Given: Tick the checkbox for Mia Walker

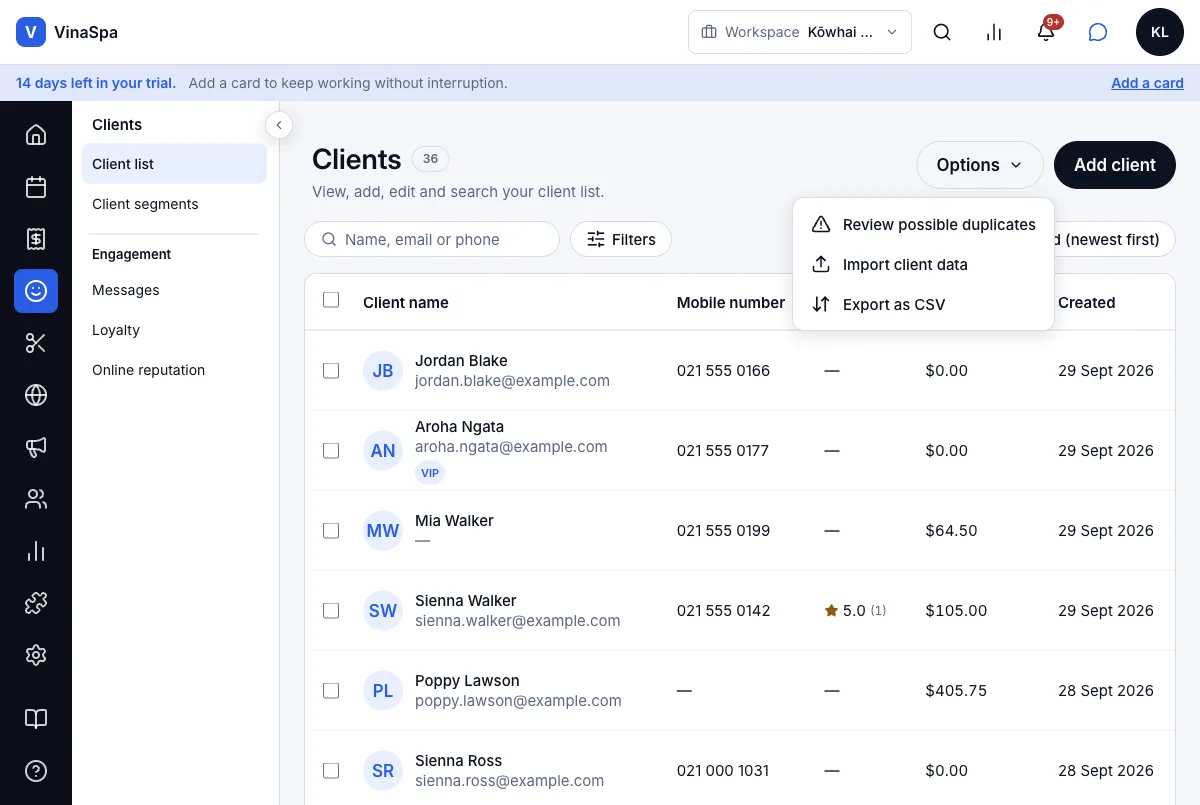Looking at the screenshot, I should coord(331,531).
